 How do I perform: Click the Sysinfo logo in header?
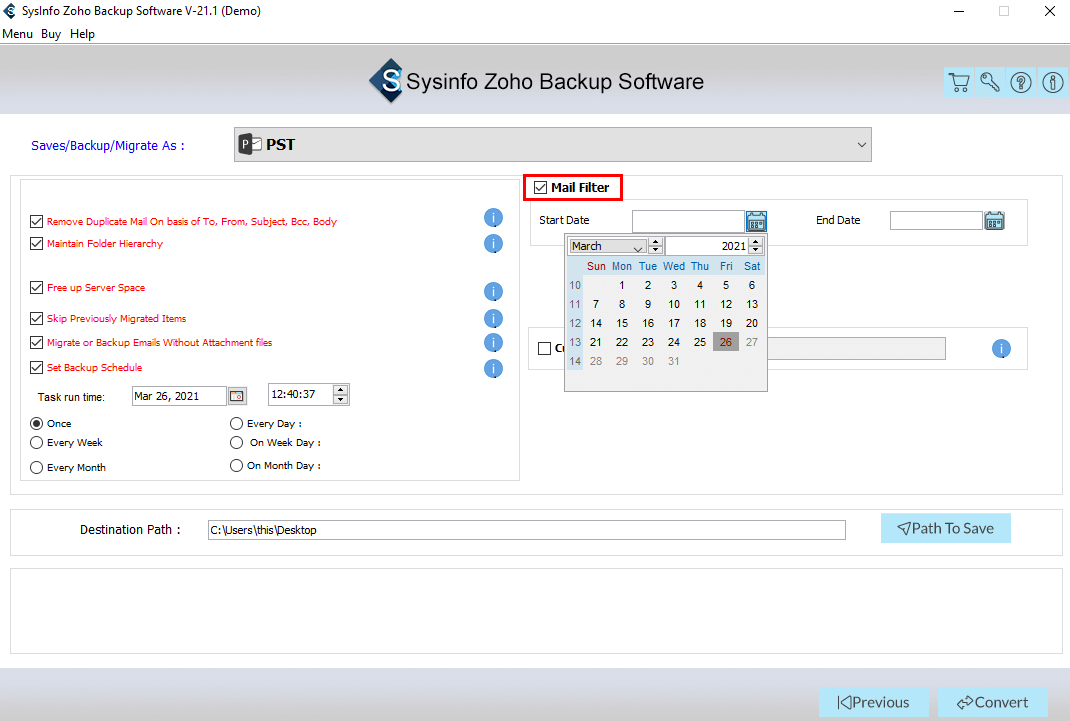(x=387, y=81)
